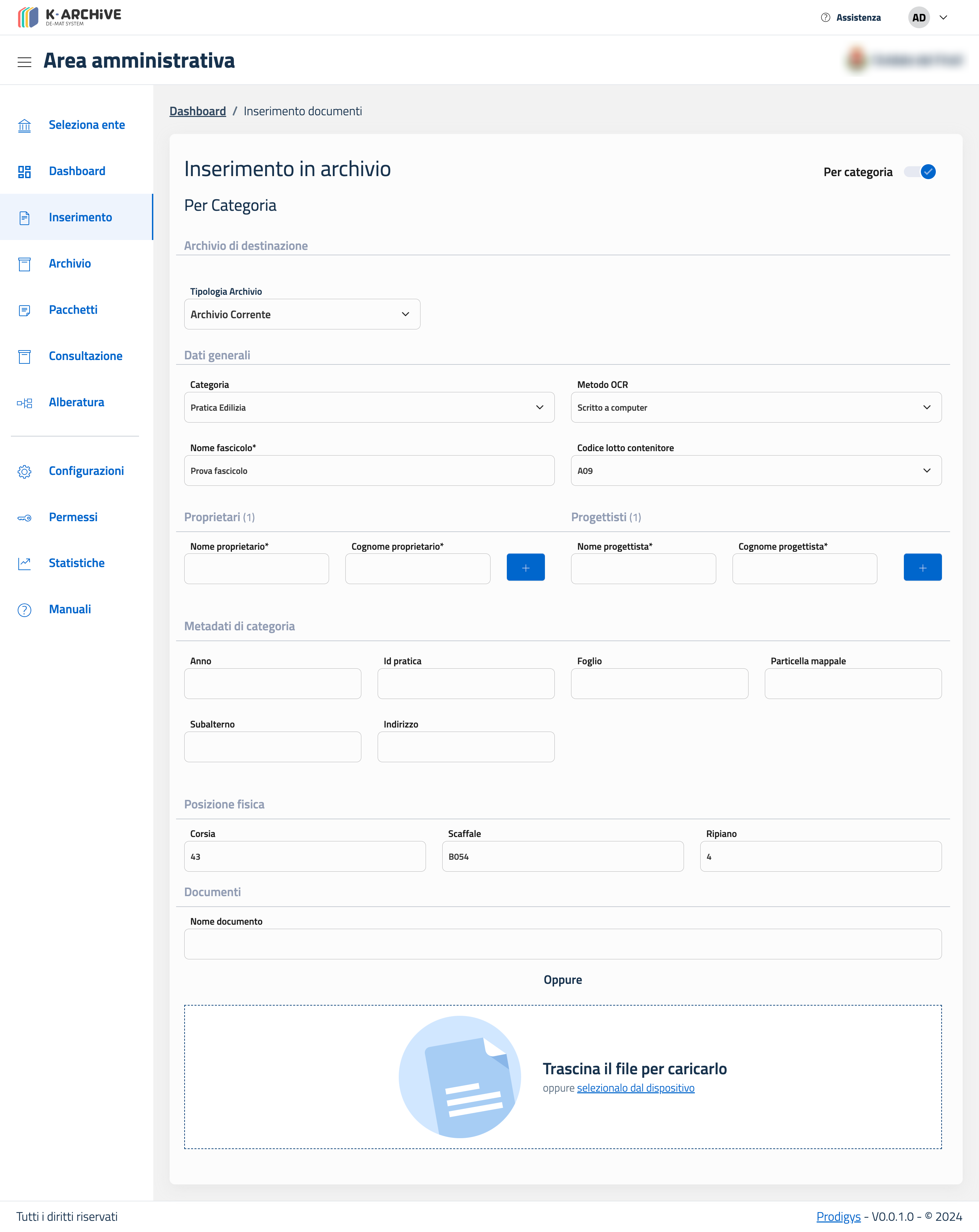Image resolution: width=979 pixels, height=1232 pixels.
Task: Click the hamburger menu icon
Action: click(x=24, y=62)
